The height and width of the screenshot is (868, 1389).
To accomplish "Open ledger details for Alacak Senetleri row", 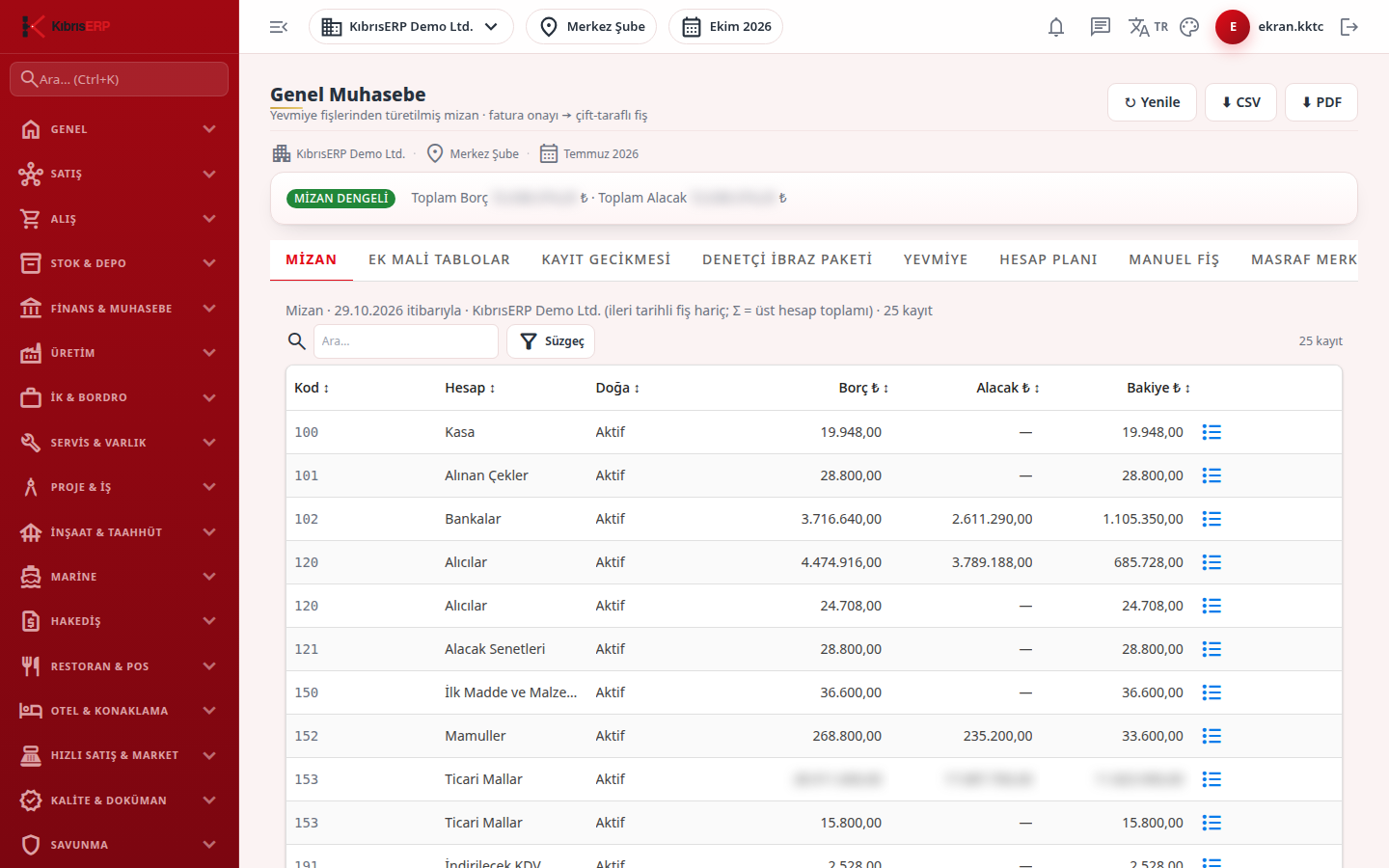I will (x=1212, y=649).
